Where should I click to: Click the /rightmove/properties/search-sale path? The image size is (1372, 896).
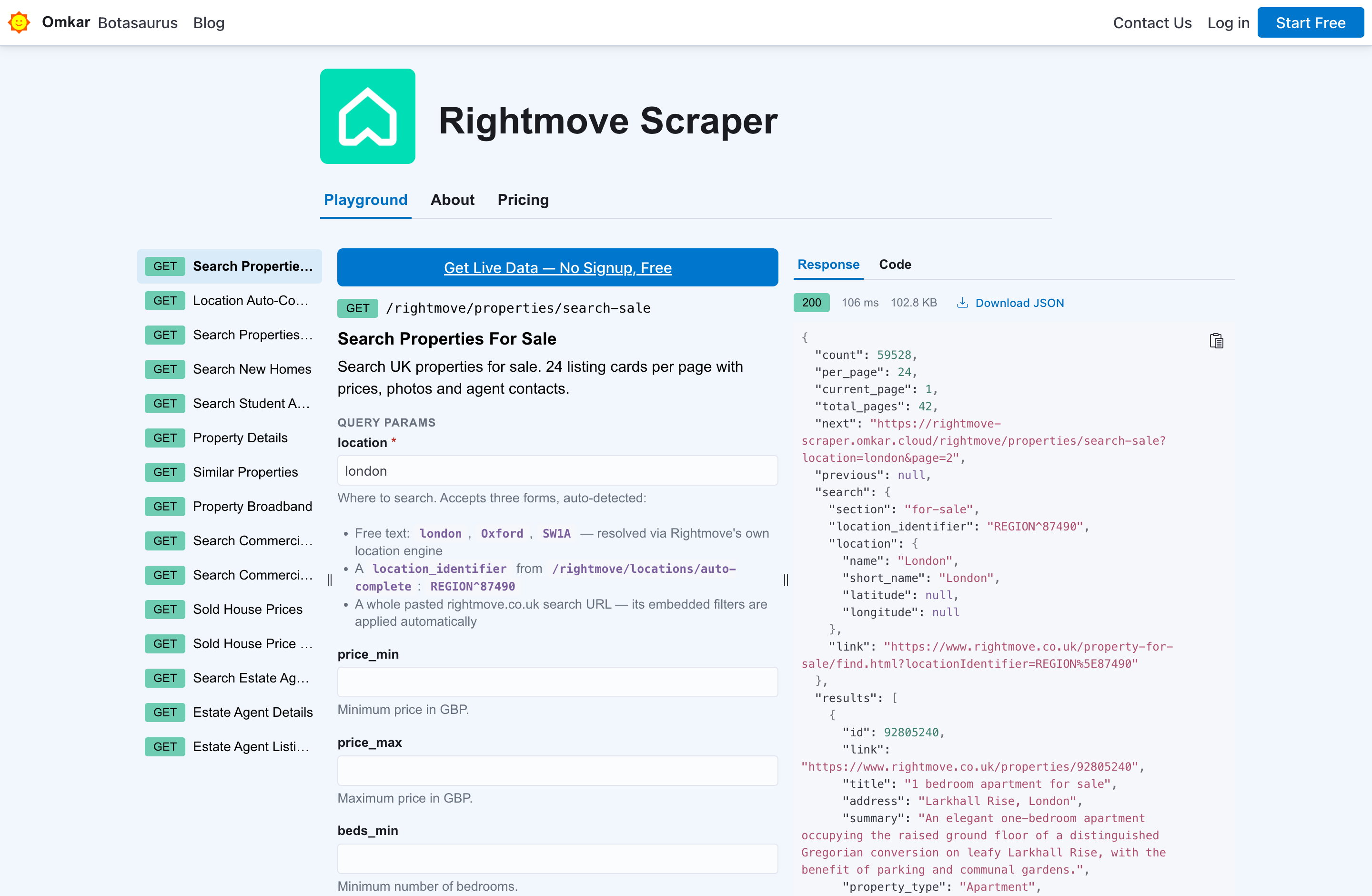coord(518,308)
